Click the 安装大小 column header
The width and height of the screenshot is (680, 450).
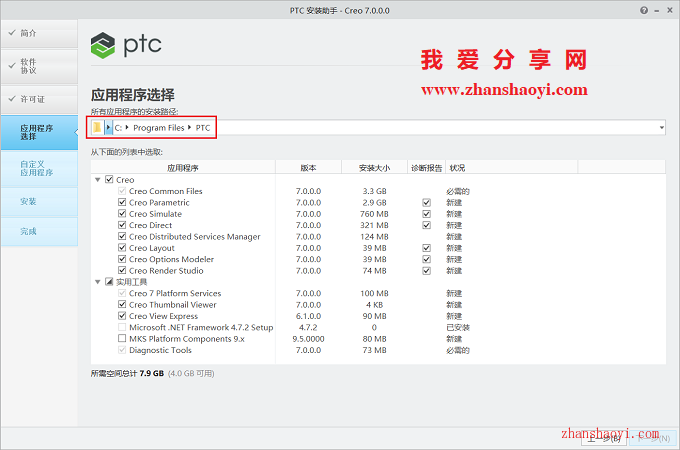pyautogui.click(x=374, y=168)
